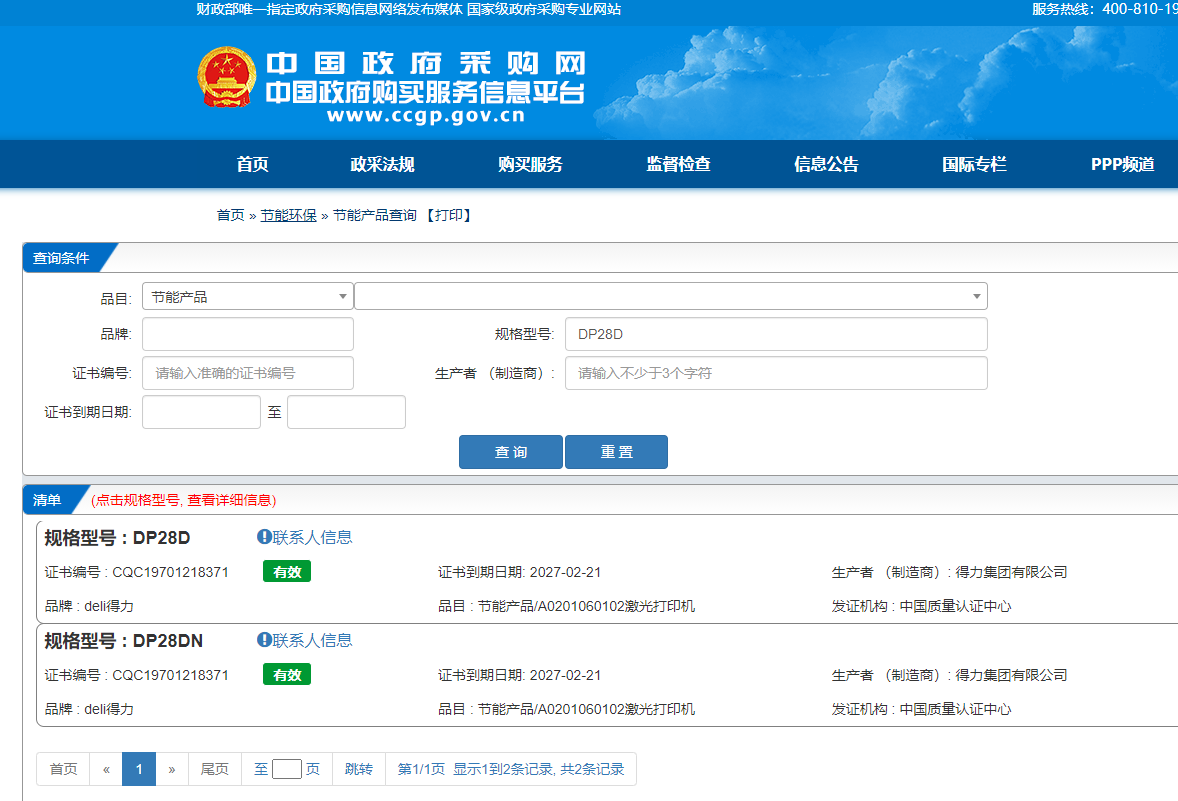This screenshot has height=801, width=1178.
Task: Click pagination summary 第1/1页 text
Action: pos(421,769)
